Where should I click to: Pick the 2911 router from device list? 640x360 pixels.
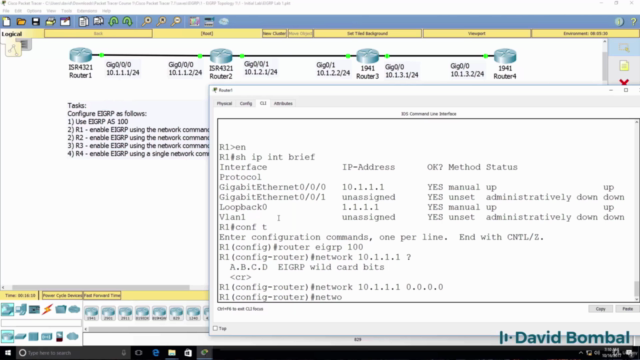[x=125, y=313]
